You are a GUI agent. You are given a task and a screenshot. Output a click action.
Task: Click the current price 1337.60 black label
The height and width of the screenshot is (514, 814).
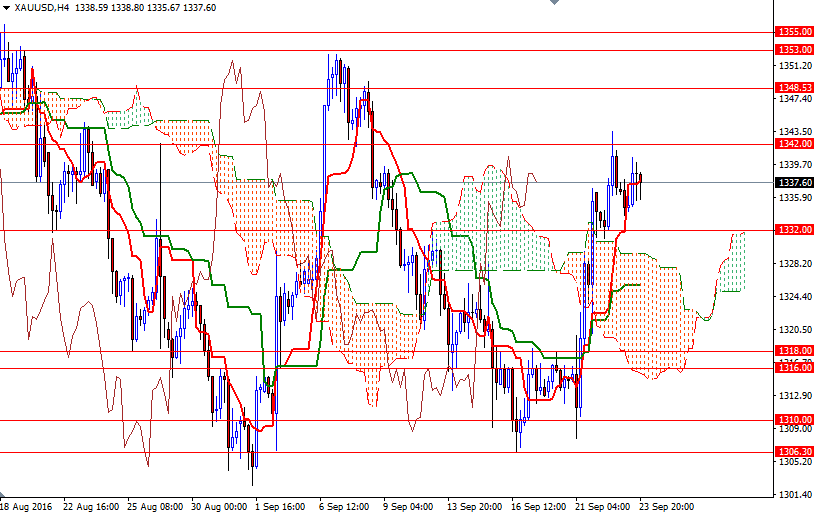(794, 182)
